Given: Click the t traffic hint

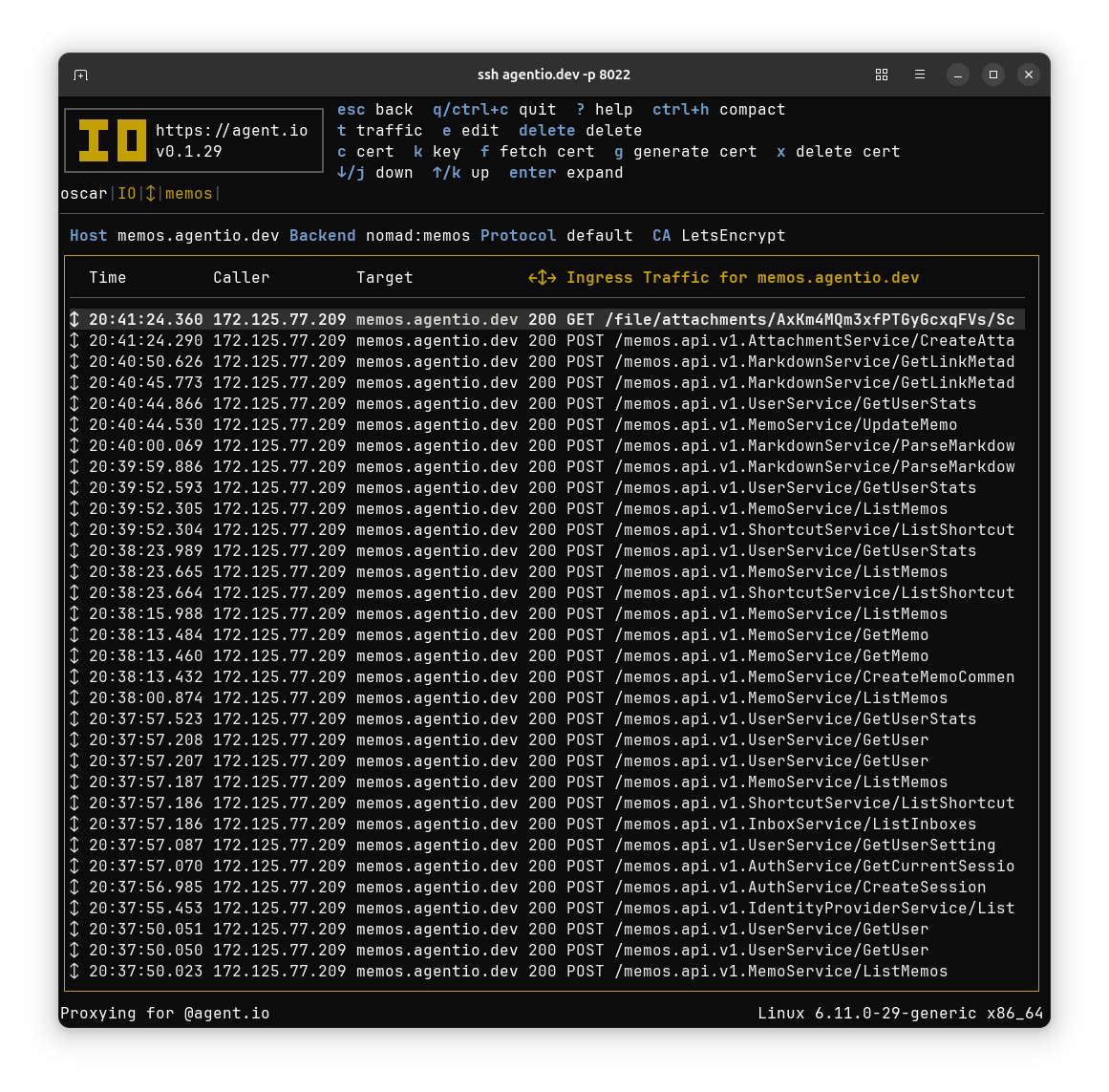Looking at the screenshot, I should (380, 131).
